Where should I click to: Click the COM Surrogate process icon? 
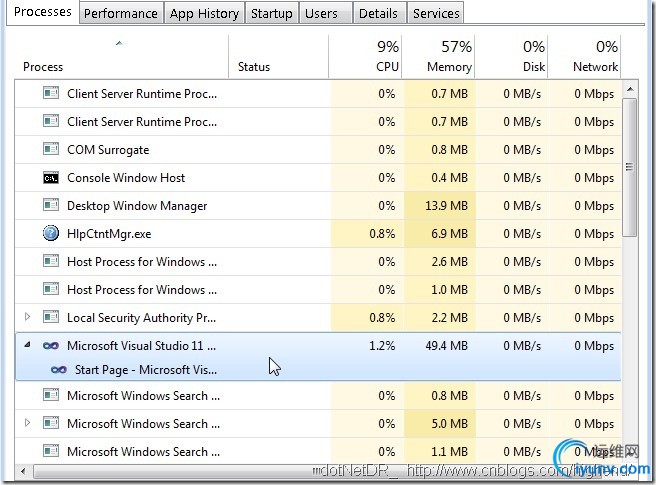(x=51, y=150)
